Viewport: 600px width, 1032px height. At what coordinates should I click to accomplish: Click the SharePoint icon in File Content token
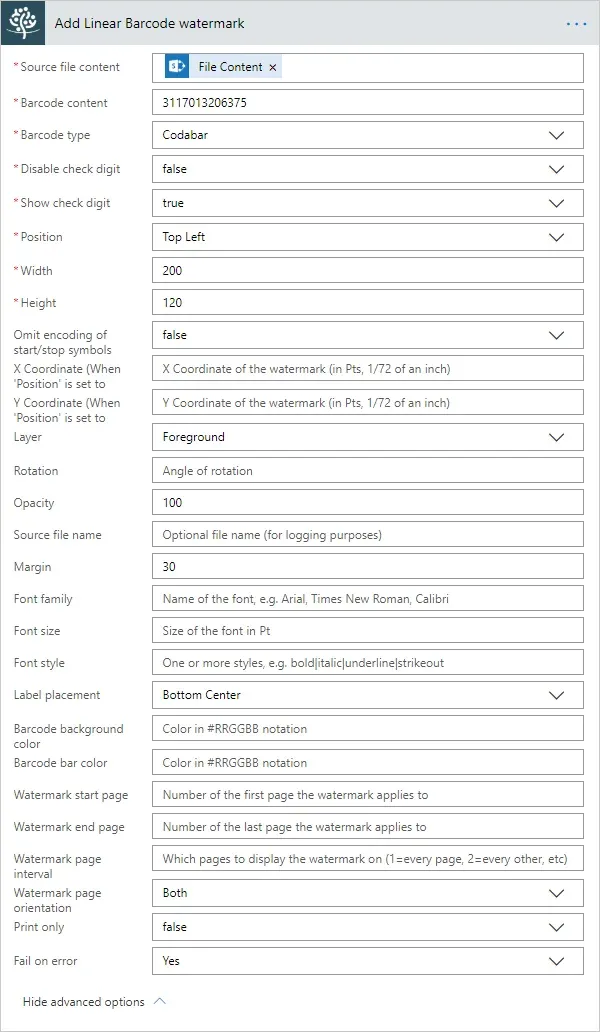pyautogui.click(x=176, y=66)
